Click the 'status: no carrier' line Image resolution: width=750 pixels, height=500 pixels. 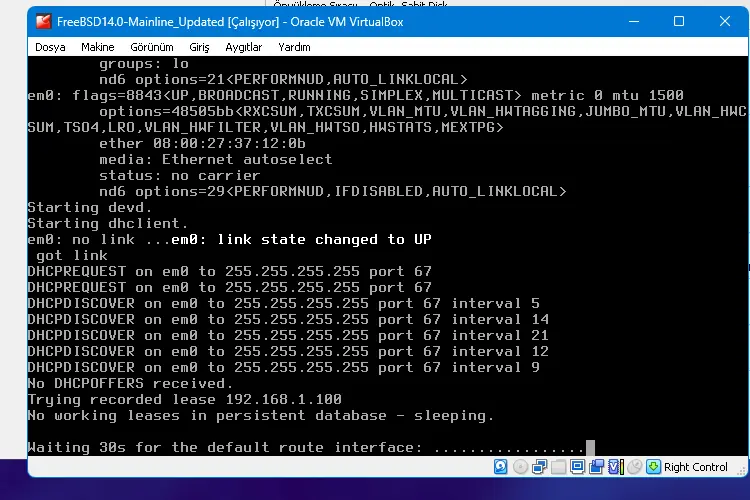click(x=180, y=176)
